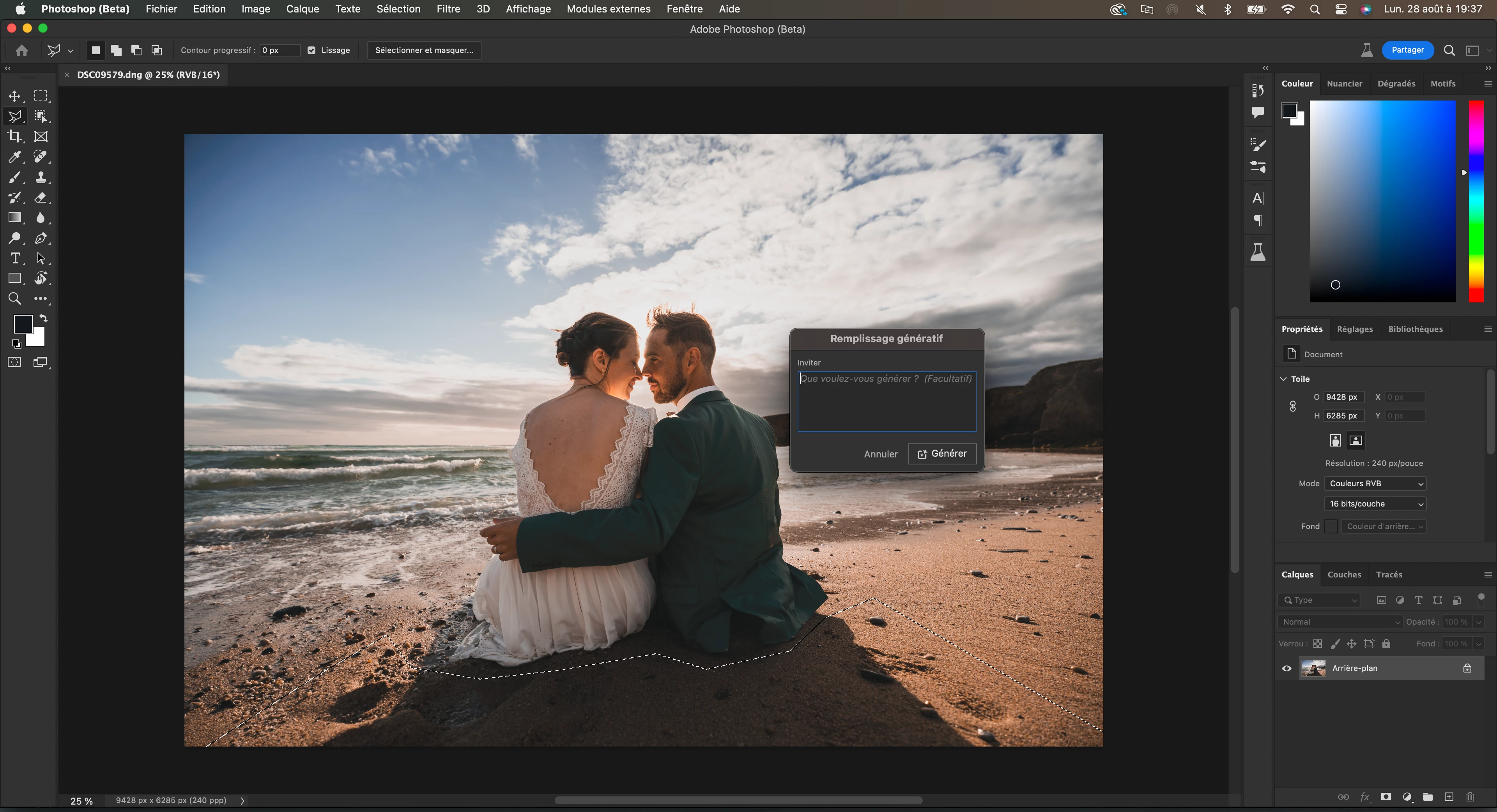This screenshot has width=1497, height=812.
Task: Open the Couleurs RVB mode dropdown
Action: coord(1375,484)
